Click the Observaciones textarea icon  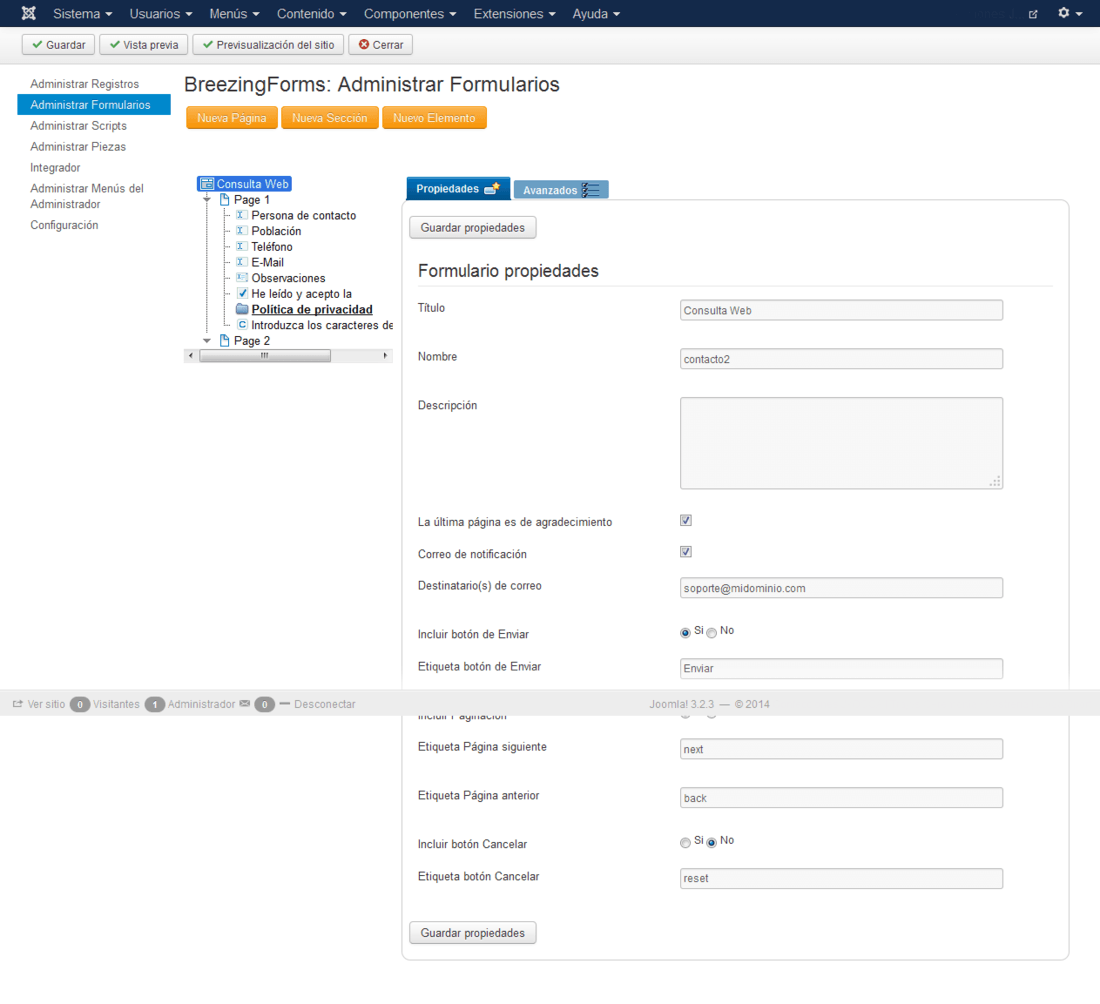coord(241,277)
